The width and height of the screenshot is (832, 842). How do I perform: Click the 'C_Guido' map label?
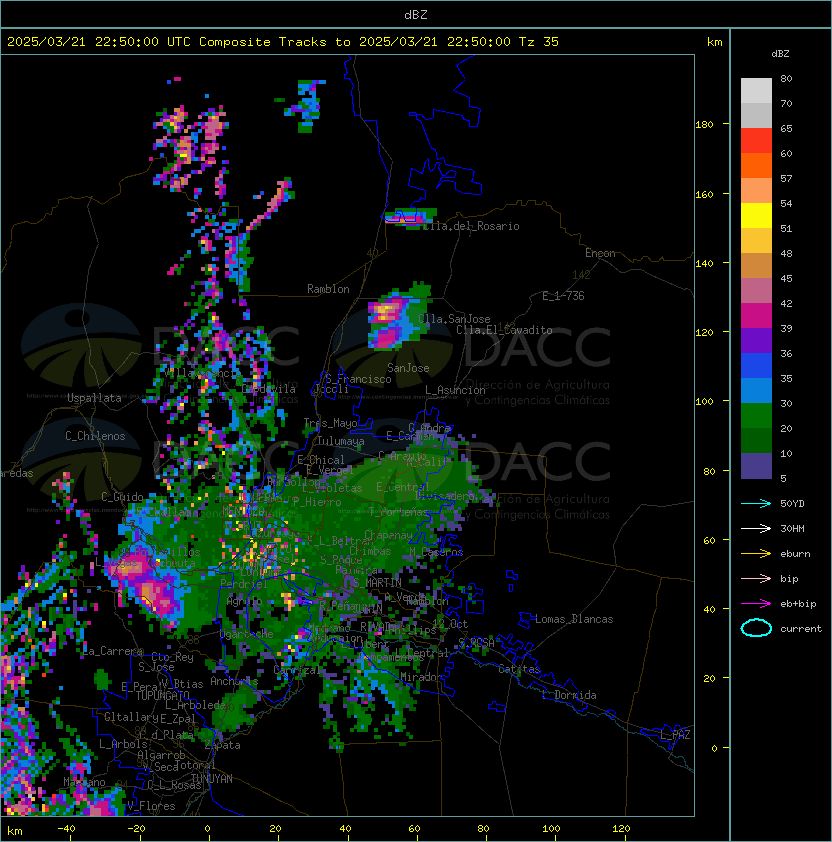[122, 497]
